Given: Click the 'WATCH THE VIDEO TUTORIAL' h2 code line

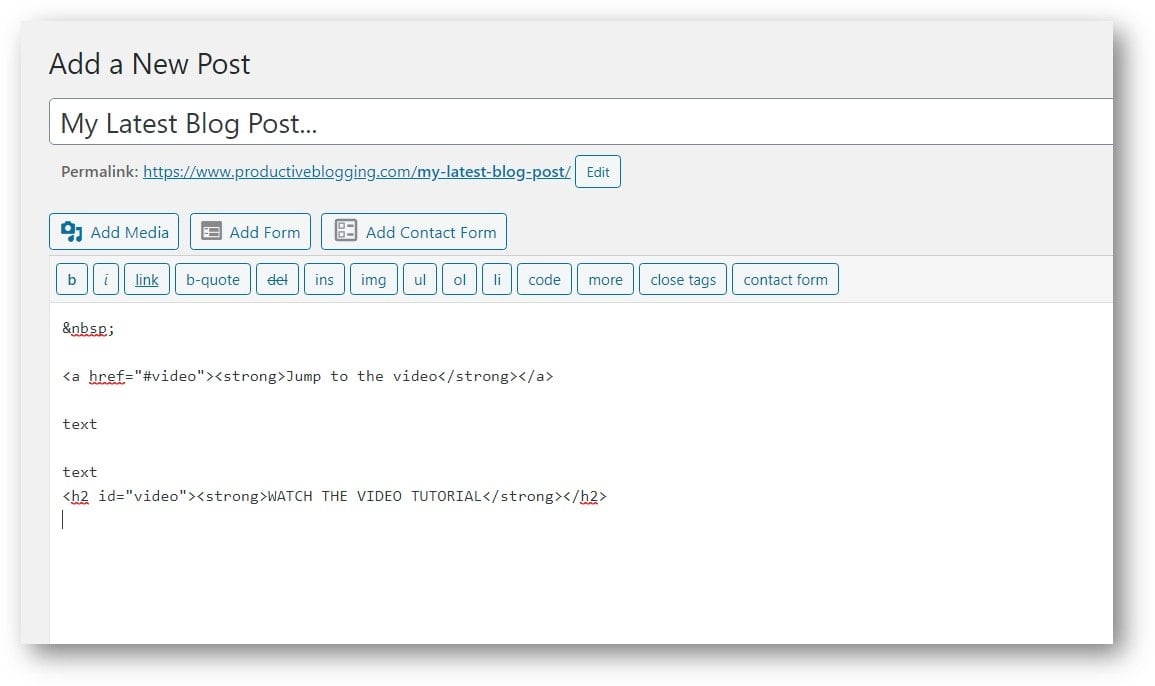Looking at the screenshot, I should coord(334,496).
